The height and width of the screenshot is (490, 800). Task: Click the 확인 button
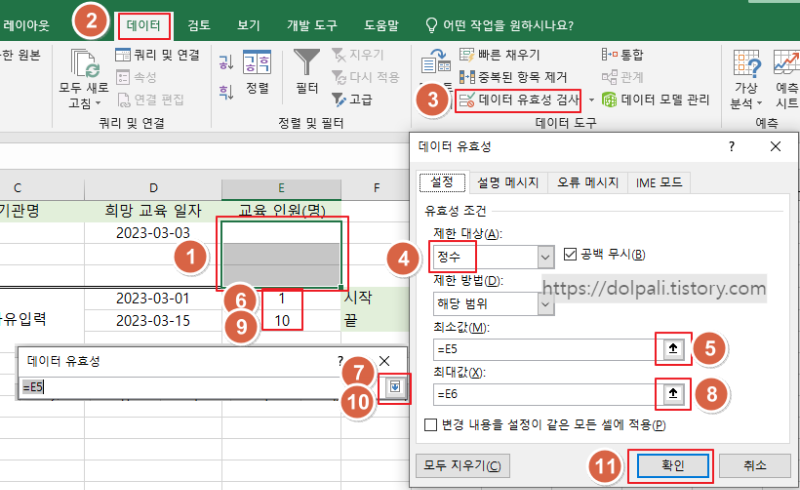click(672, 466)
